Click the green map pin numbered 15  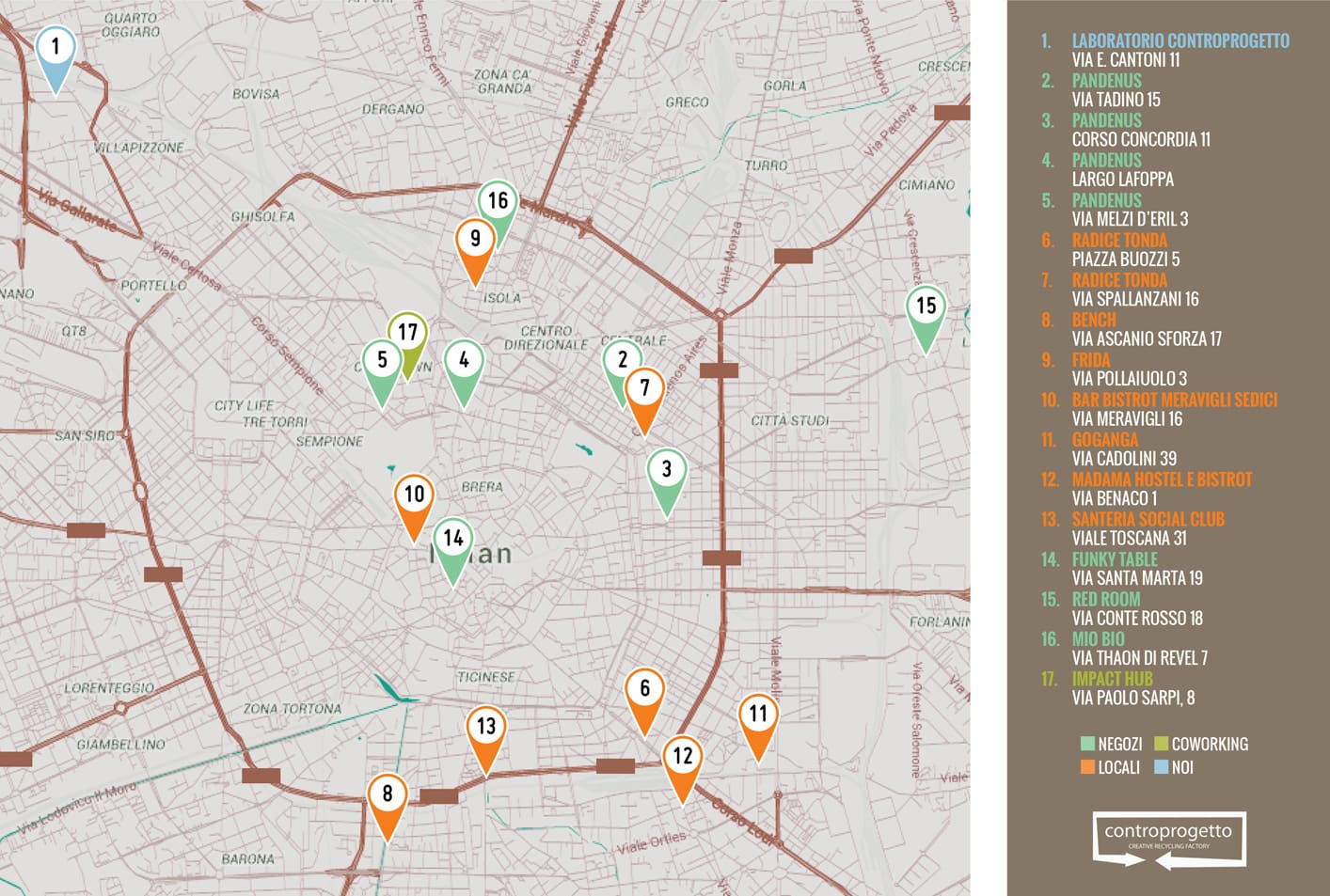pos(926,320)
